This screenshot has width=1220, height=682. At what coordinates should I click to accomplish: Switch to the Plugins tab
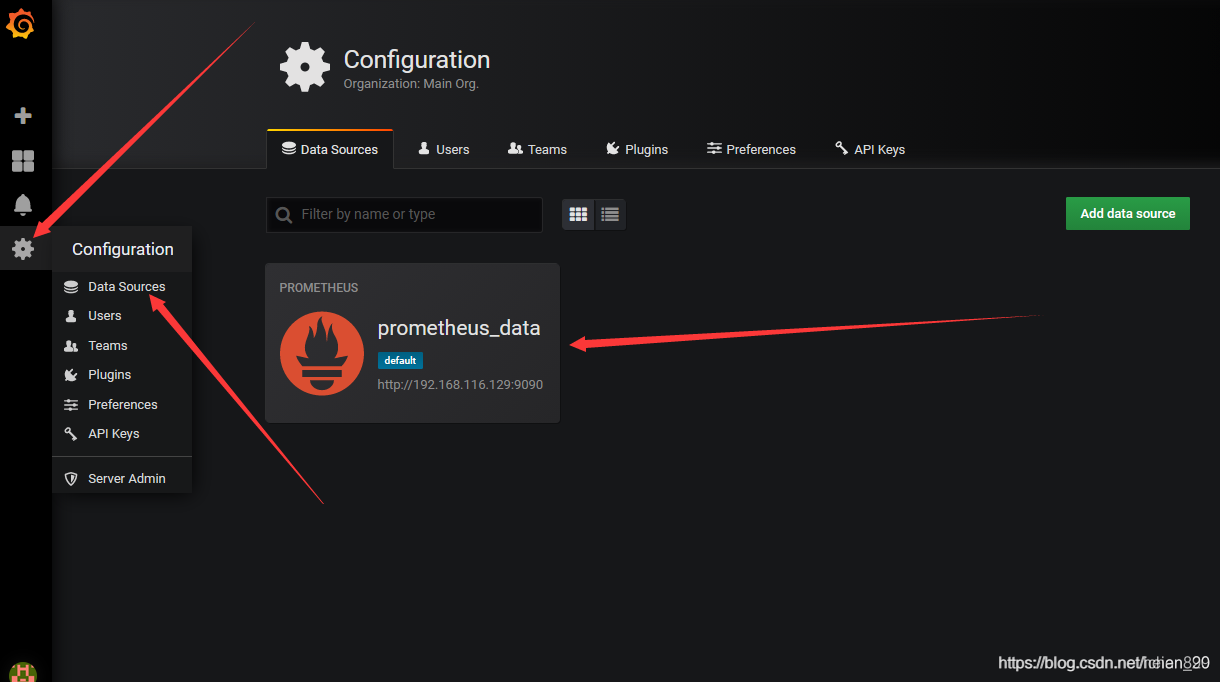637,149
